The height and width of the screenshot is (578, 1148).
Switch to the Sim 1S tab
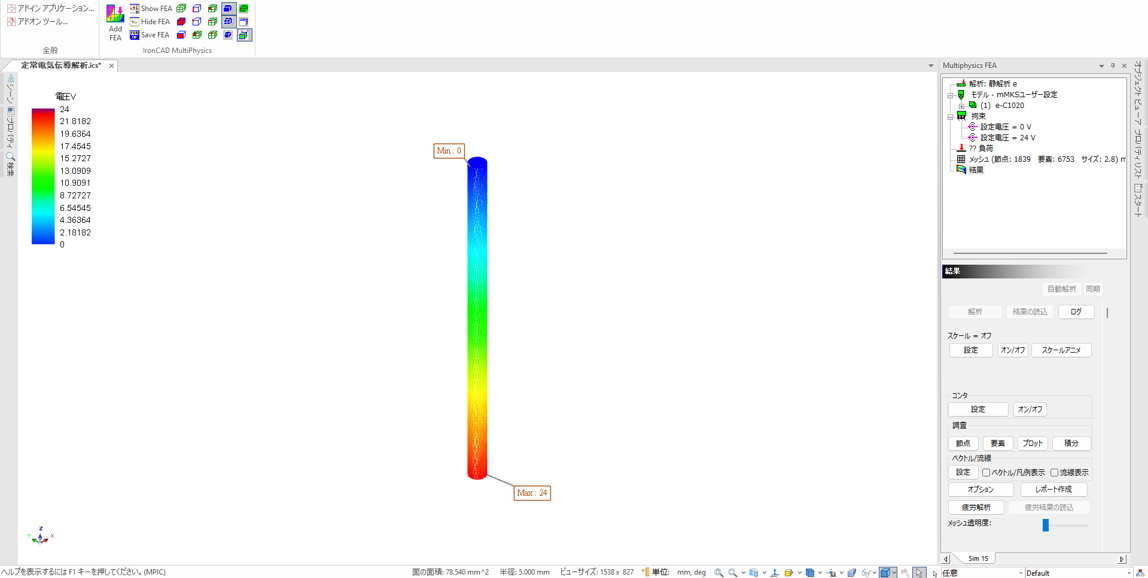click(978, 559)
